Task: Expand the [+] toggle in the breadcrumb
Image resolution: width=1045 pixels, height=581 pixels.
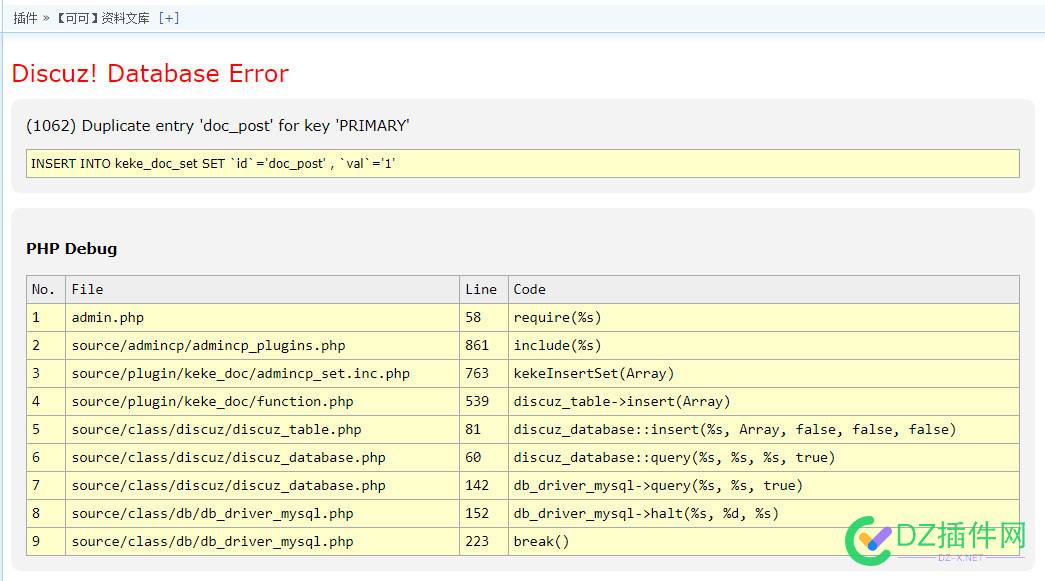Action: 169,18
